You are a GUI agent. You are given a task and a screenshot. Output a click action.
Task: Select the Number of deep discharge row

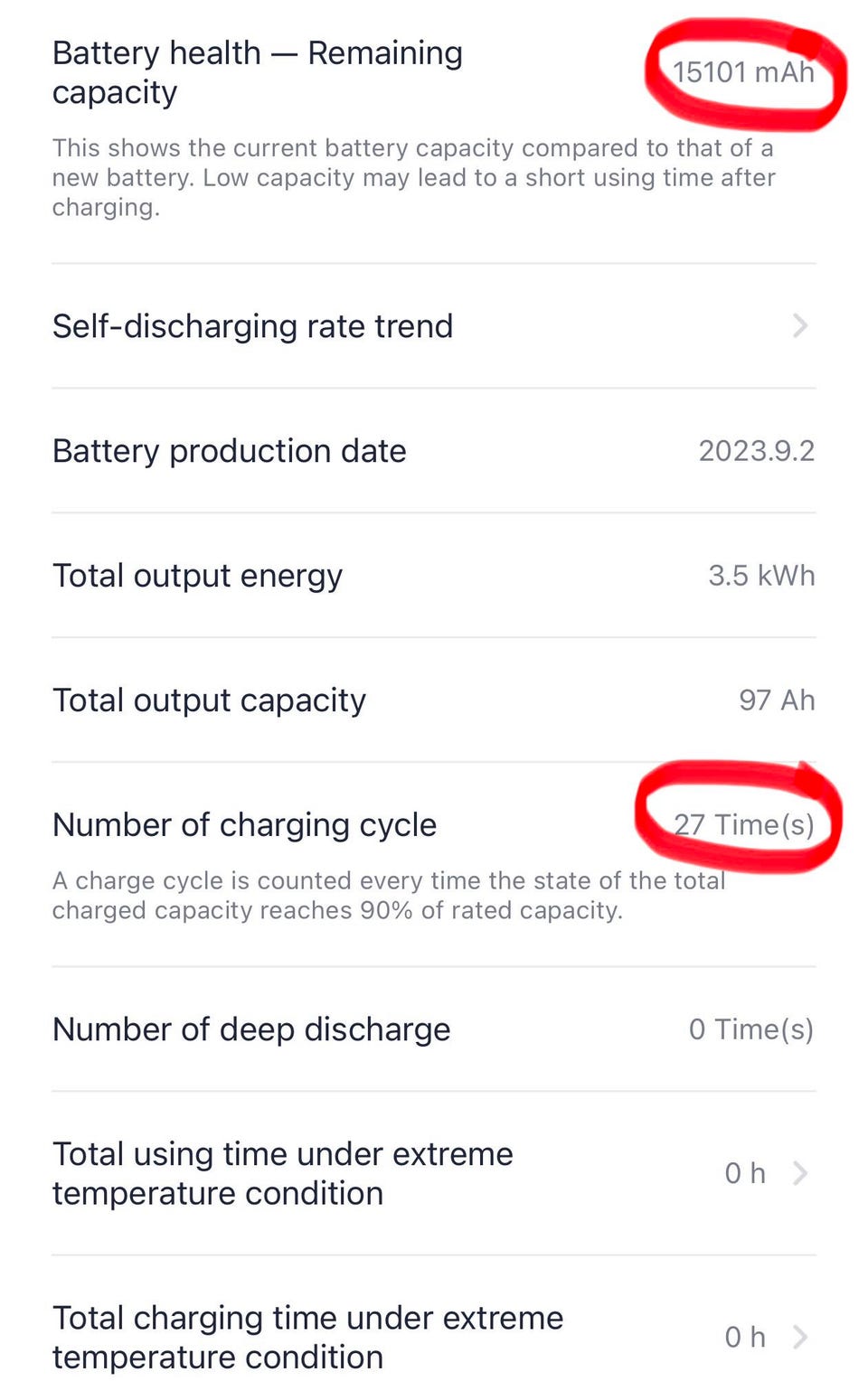pos(434,1029)
